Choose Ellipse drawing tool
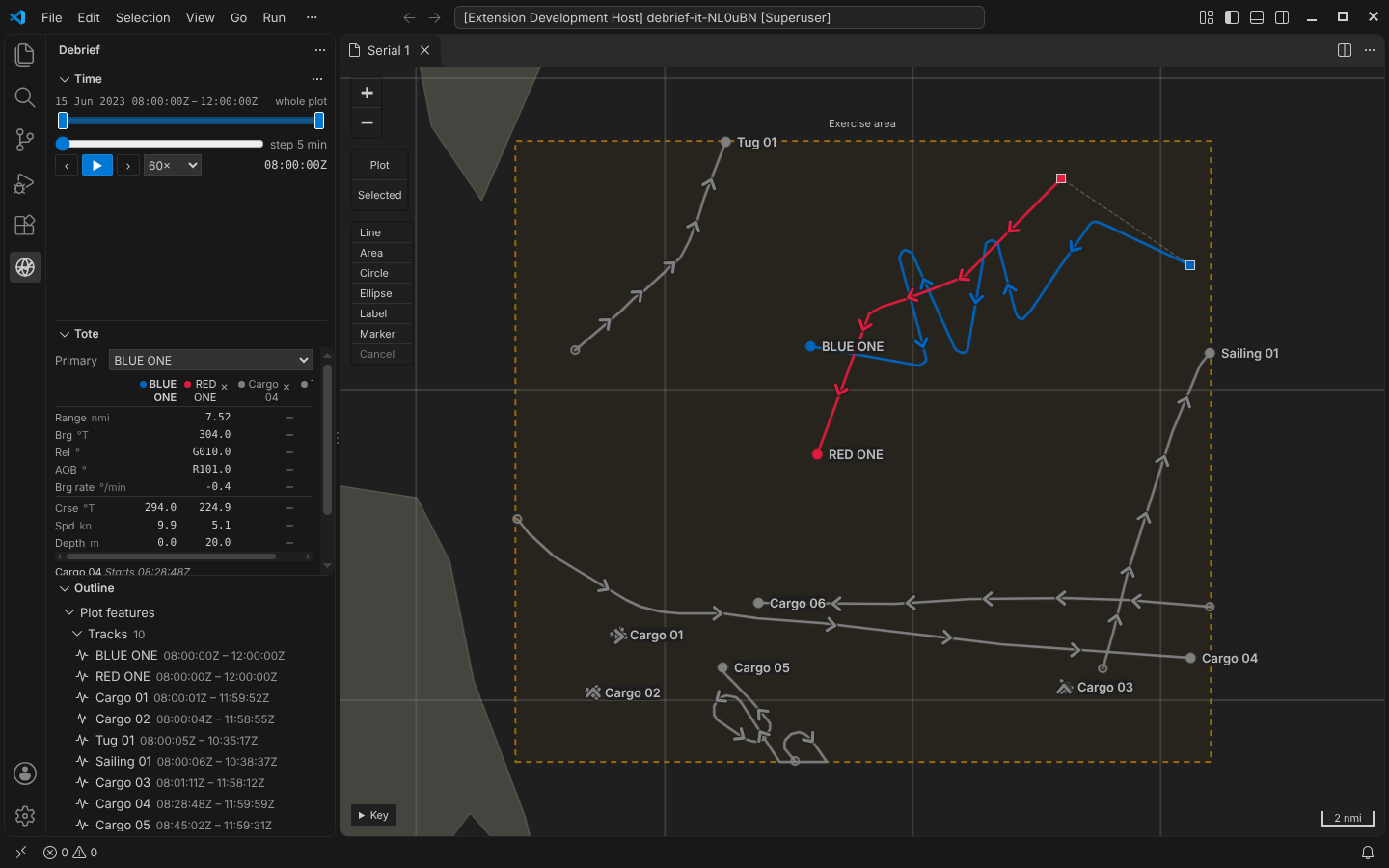Screen dimensions: 1389x868 click(381, 293)
